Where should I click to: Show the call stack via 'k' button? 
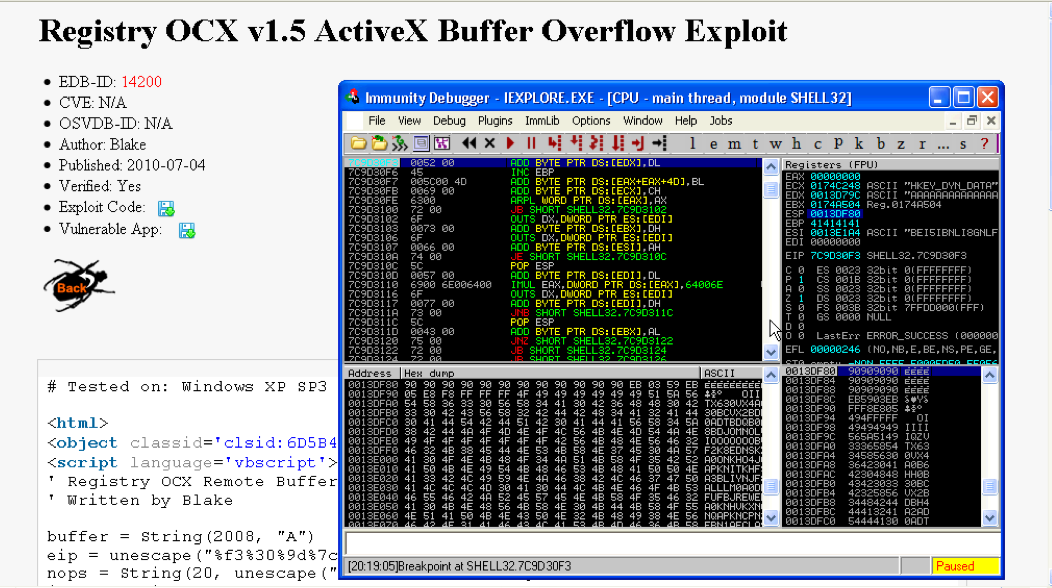click(x=859, y=143)
